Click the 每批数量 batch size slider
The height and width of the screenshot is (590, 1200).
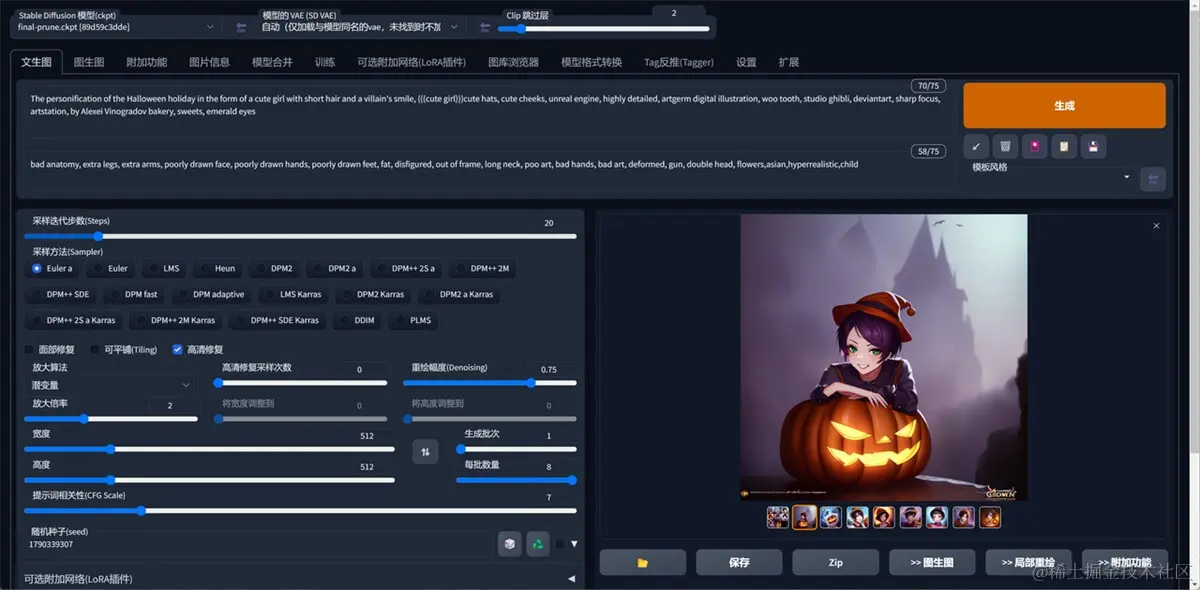pyautogui.click(x=516, y=479)
